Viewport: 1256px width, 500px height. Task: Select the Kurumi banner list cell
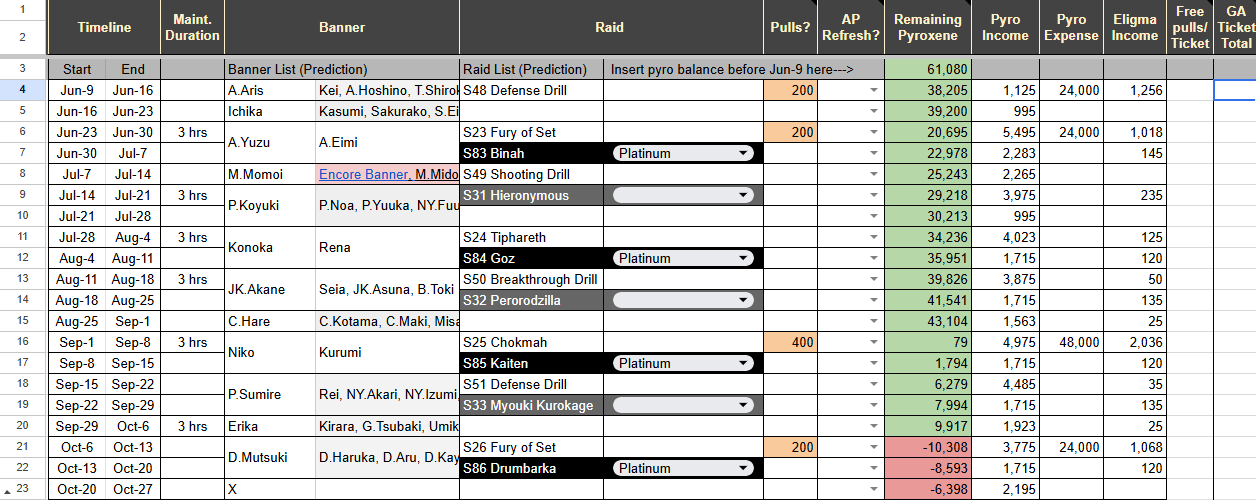(x=387, y=352)
